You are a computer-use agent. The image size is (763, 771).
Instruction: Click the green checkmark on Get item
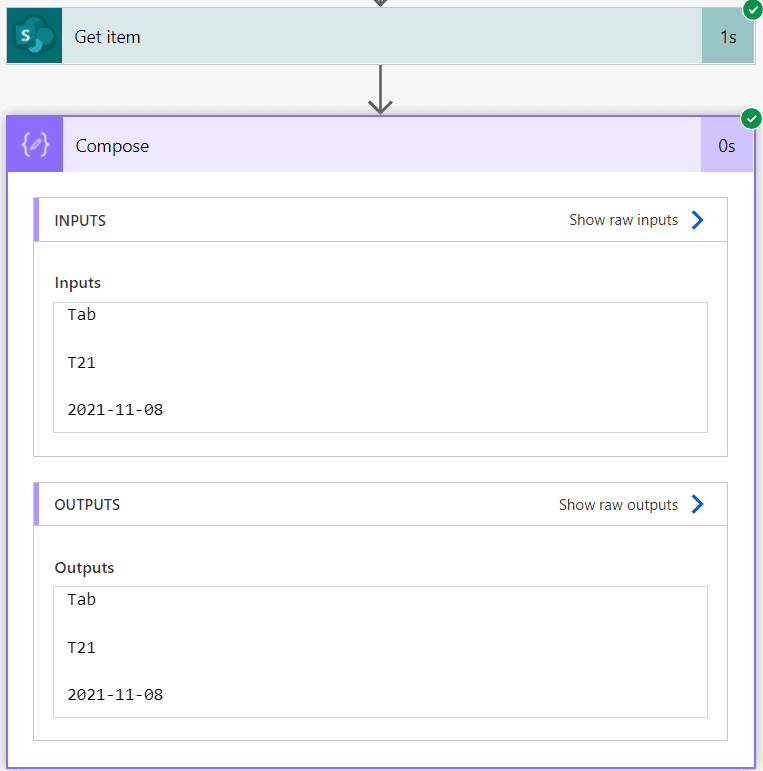[753, 9]
